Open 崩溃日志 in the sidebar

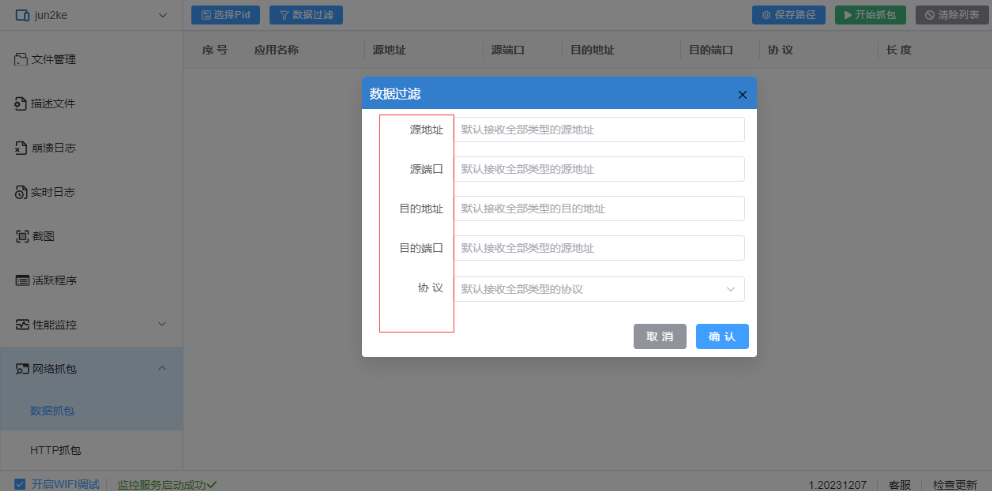tap(92, 148)
